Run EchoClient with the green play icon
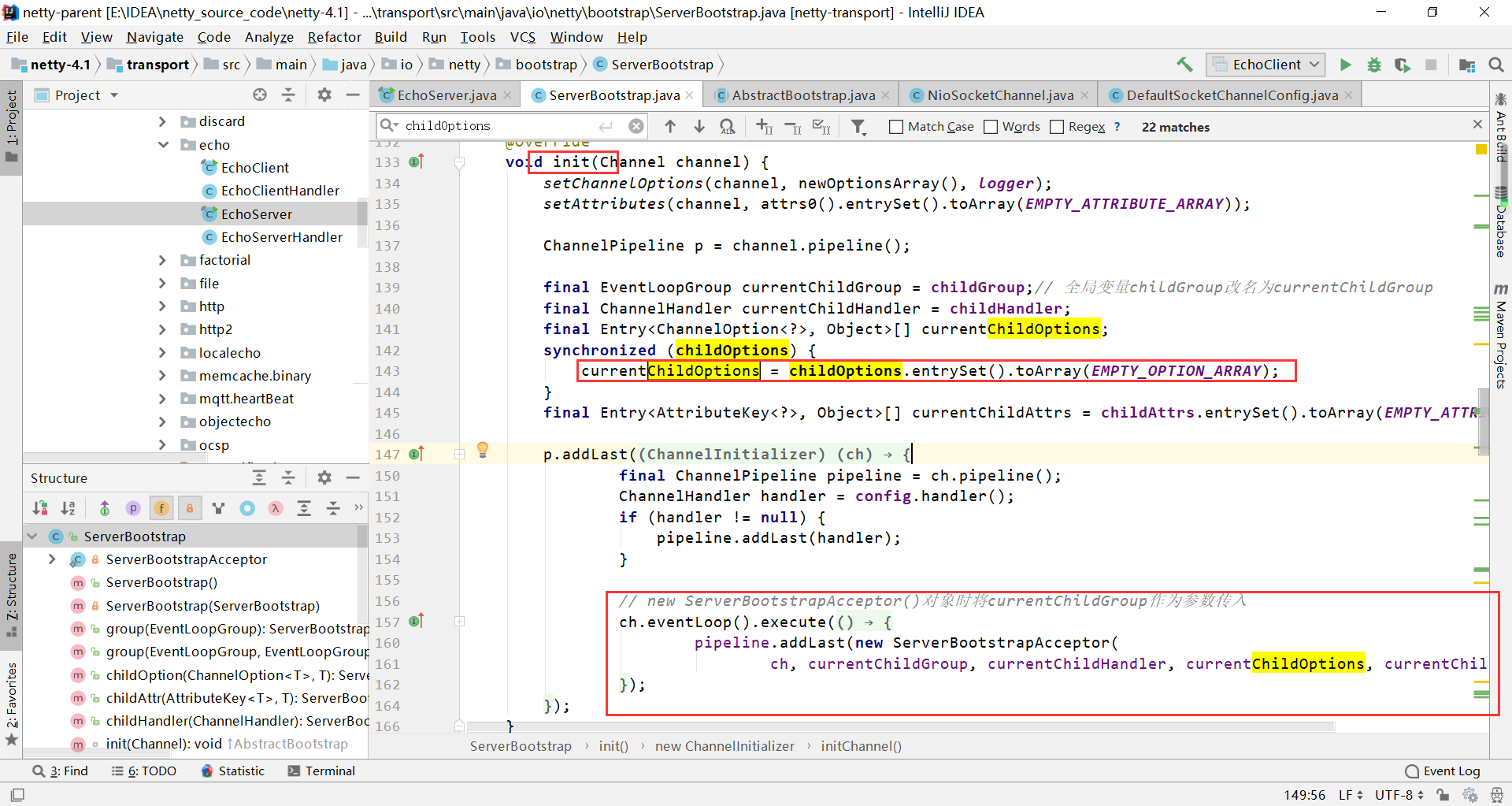Screen dimensions: 1512x806 click(1346, 65)
